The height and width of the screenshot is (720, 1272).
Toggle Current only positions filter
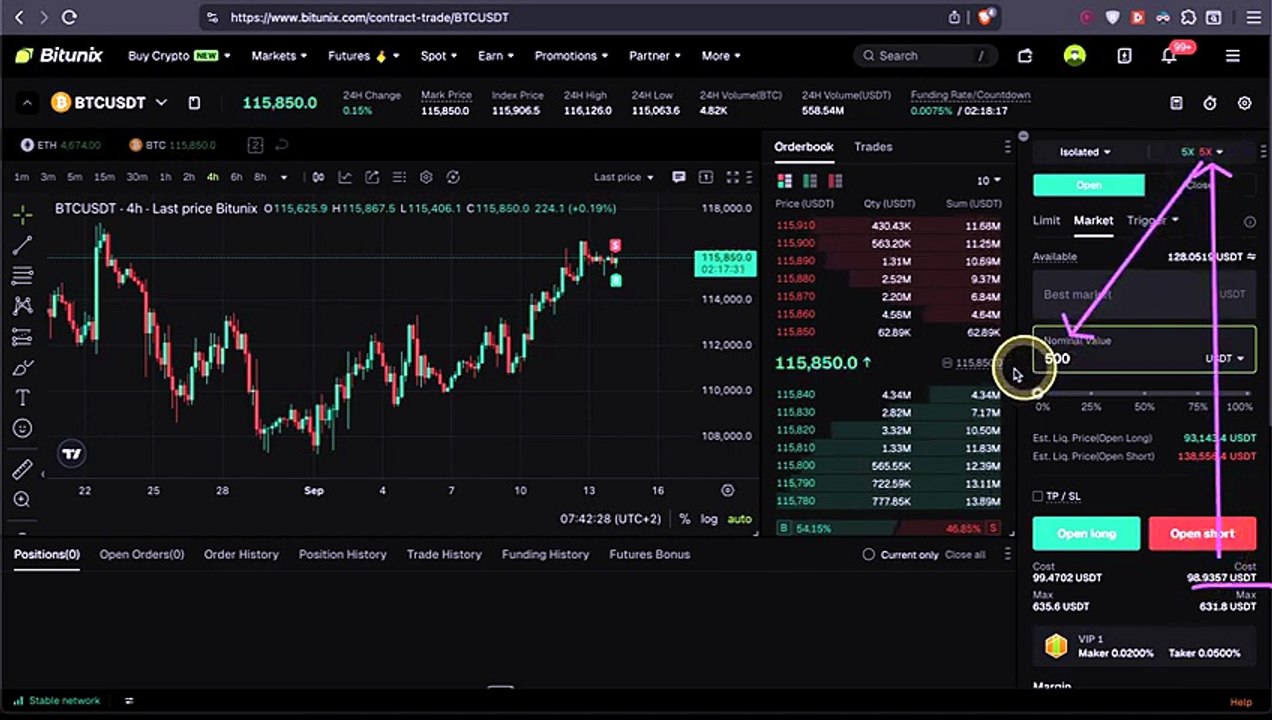point(868,554)
